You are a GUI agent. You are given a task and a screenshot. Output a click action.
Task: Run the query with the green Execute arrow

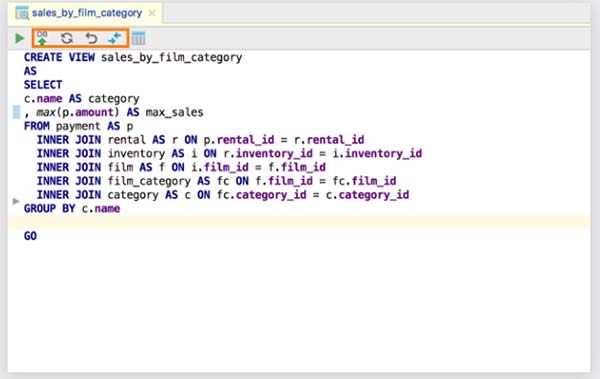tap(20, 38)
